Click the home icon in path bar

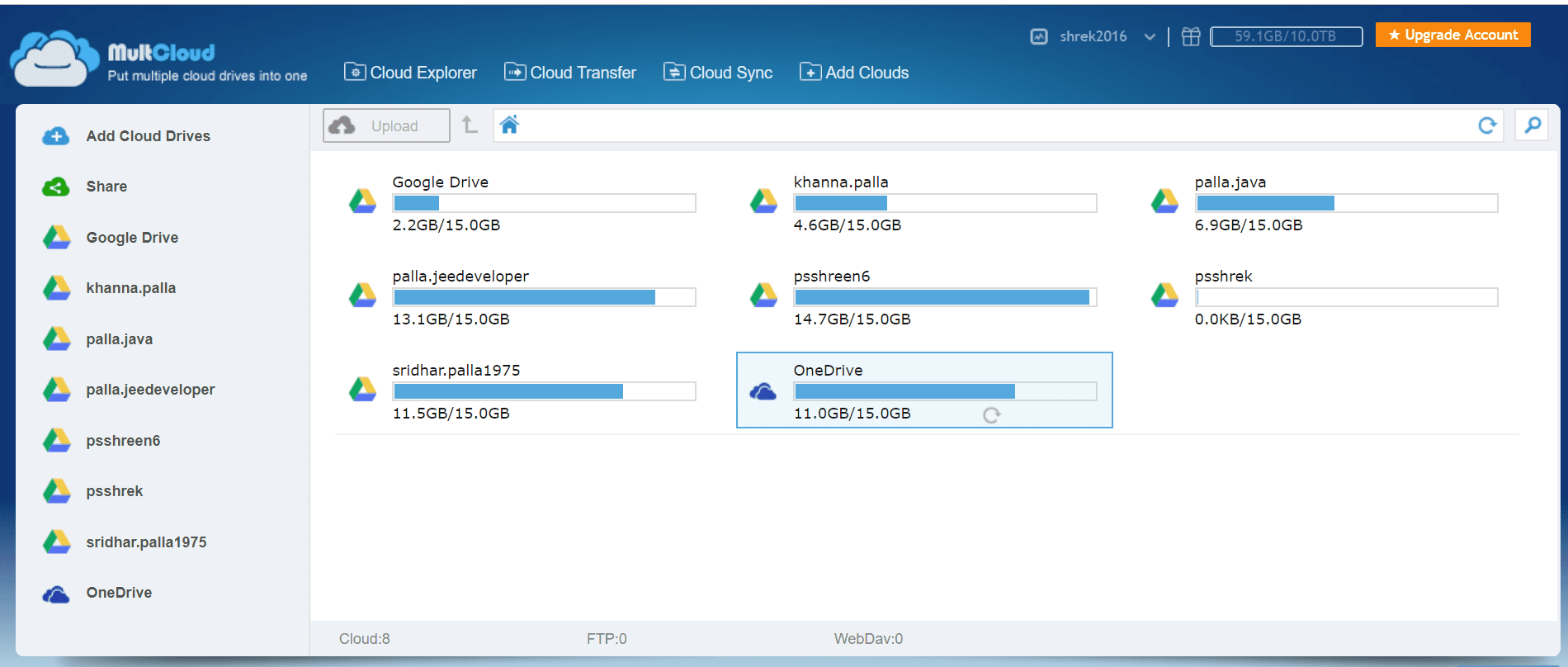pyautogui.click(x=509, y=125)
